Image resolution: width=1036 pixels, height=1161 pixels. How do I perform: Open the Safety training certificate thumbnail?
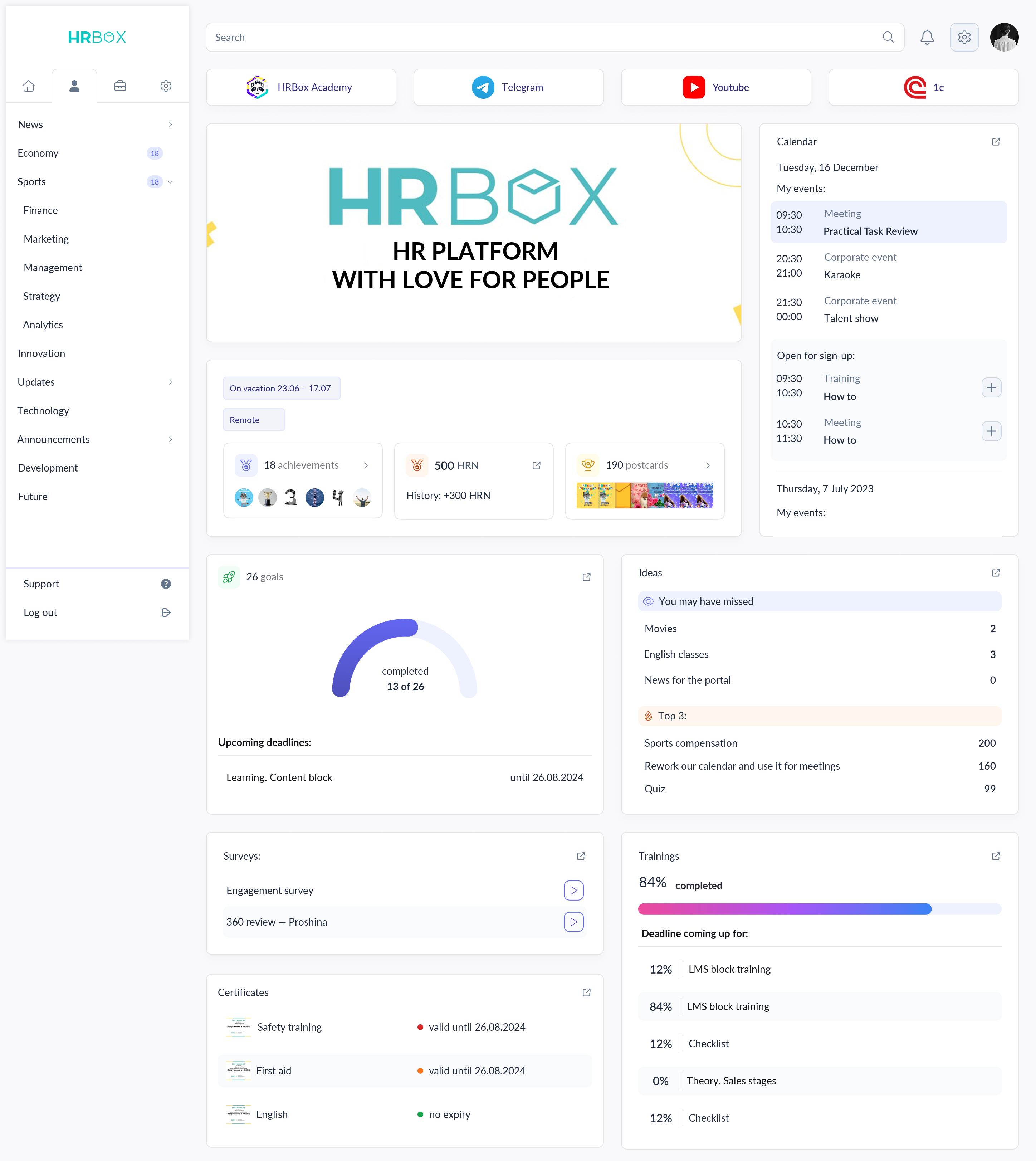tap(239, 1027)
